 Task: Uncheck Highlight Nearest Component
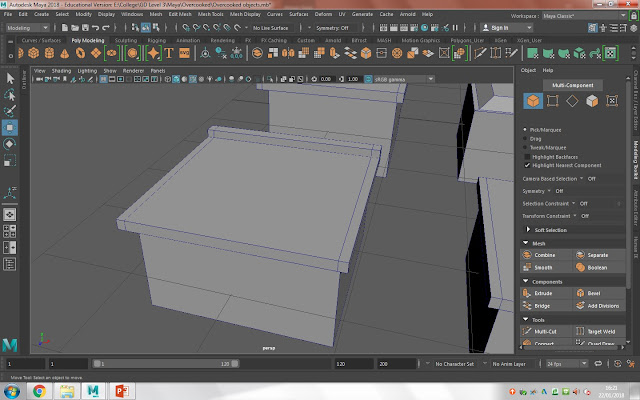528,165
